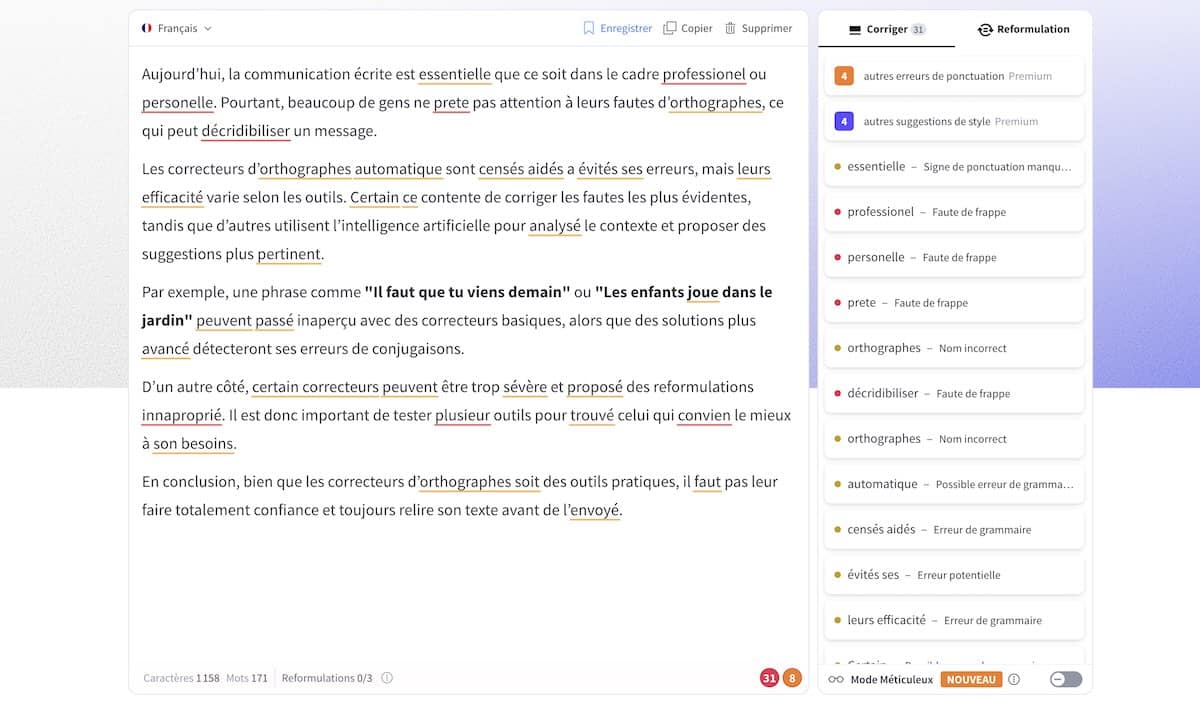
Task: Click the orange 4 punctuation badge
Action: 844,76
